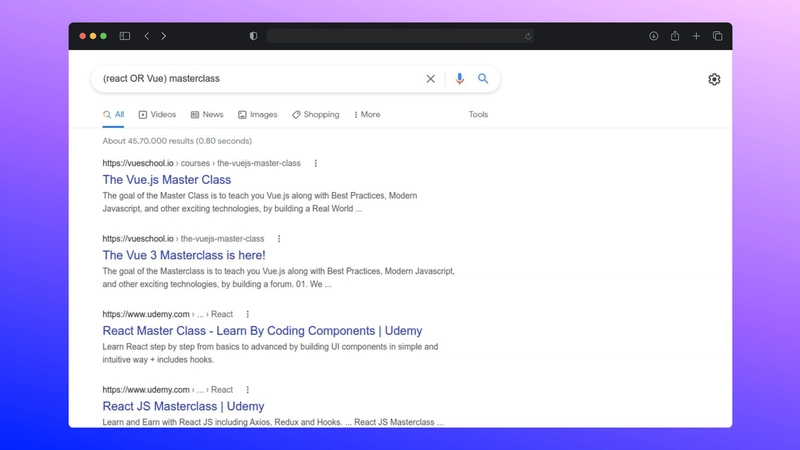This screenshot has width=800, height=450.
Task: Start voice search with microphone icon
Action: coord(460,79)
